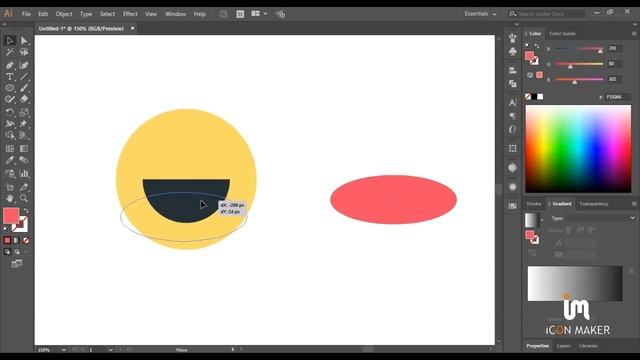
Task: Adjust the green (G) color slider
Action: click(x=579, y=64)
